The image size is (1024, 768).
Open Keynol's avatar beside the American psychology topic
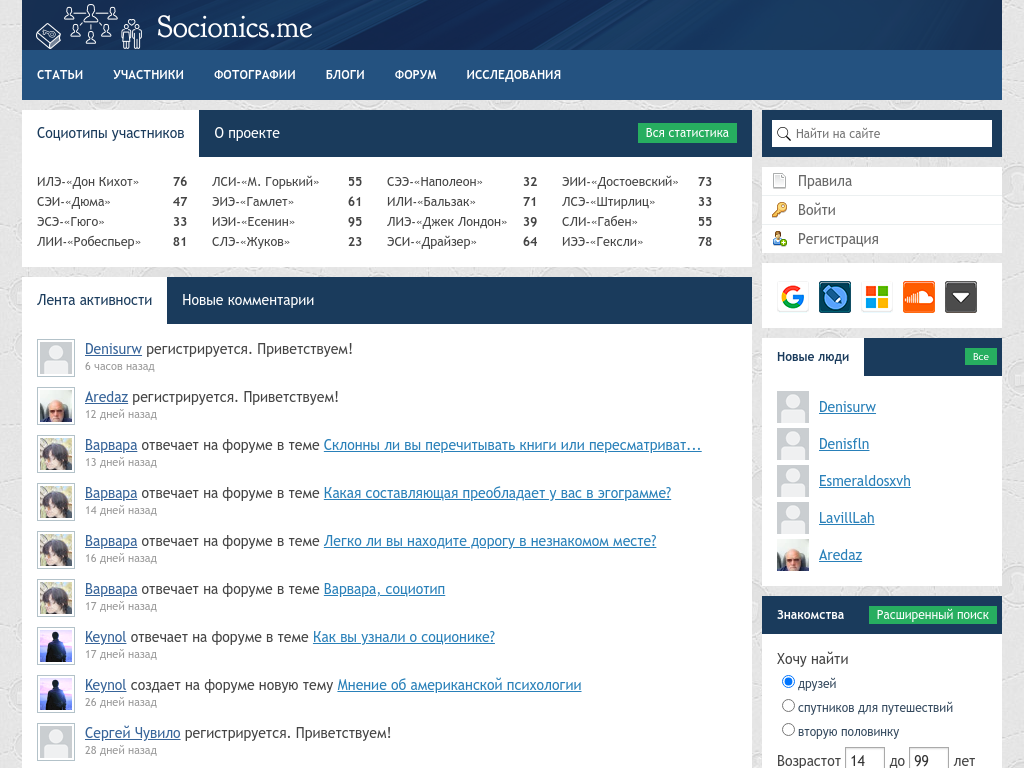[x=56, y=694]
